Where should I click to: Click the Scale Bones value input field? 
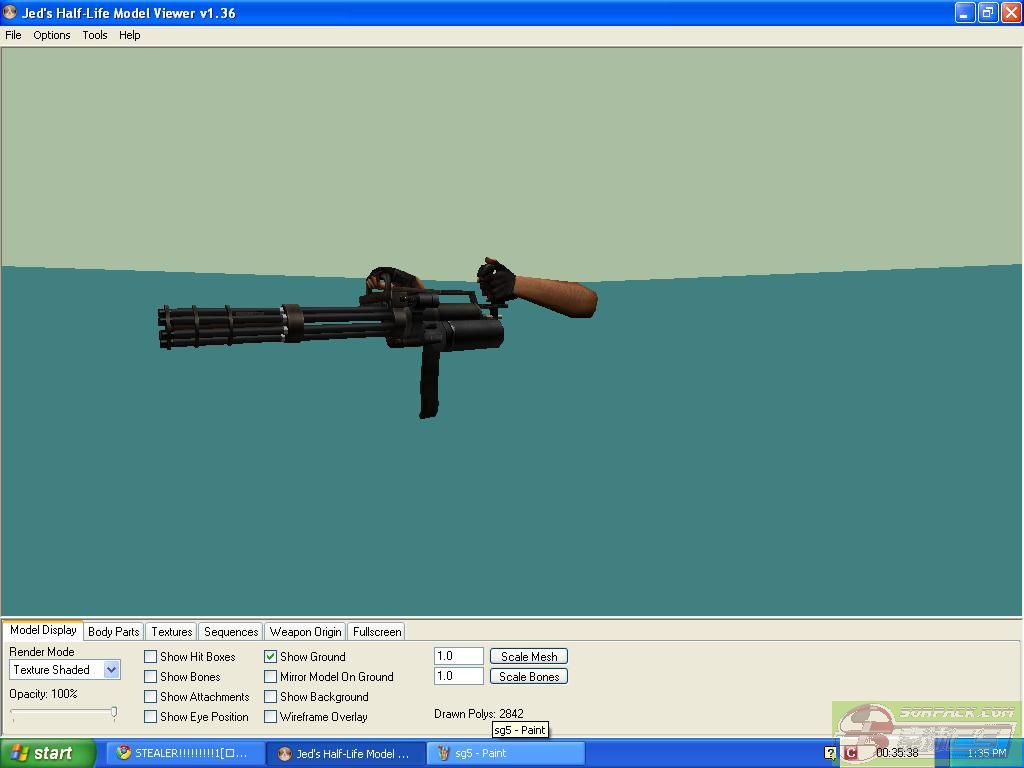[459, 676]
